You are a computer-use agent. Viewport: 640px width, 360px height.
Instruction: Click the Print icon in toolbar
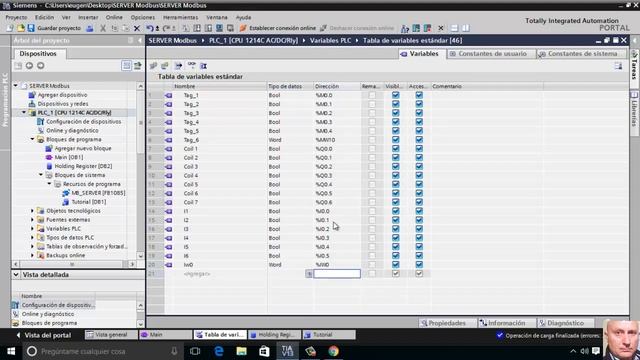[x=90, y=28]
